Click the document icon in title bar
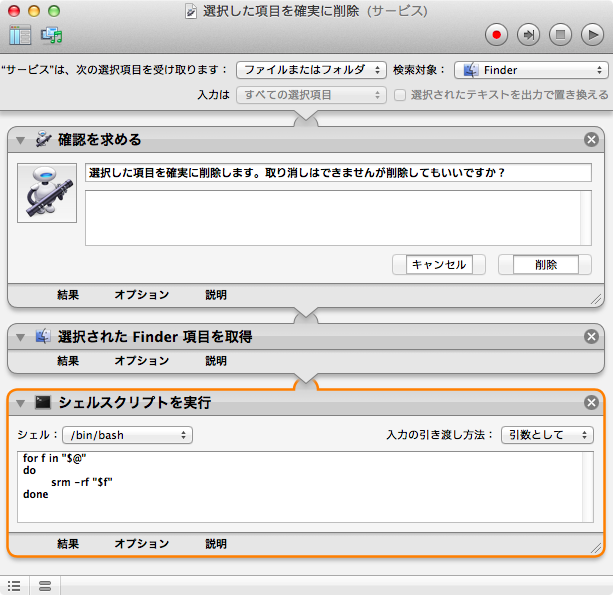This screenshot has width=613, height=595. coord(190,11)
